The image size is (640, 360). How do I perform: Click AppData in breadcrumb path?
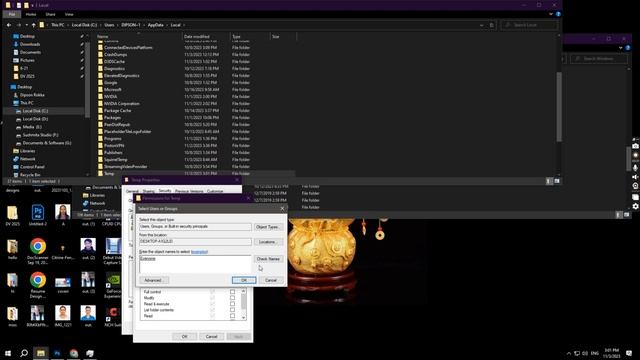[x=156, y=25]
